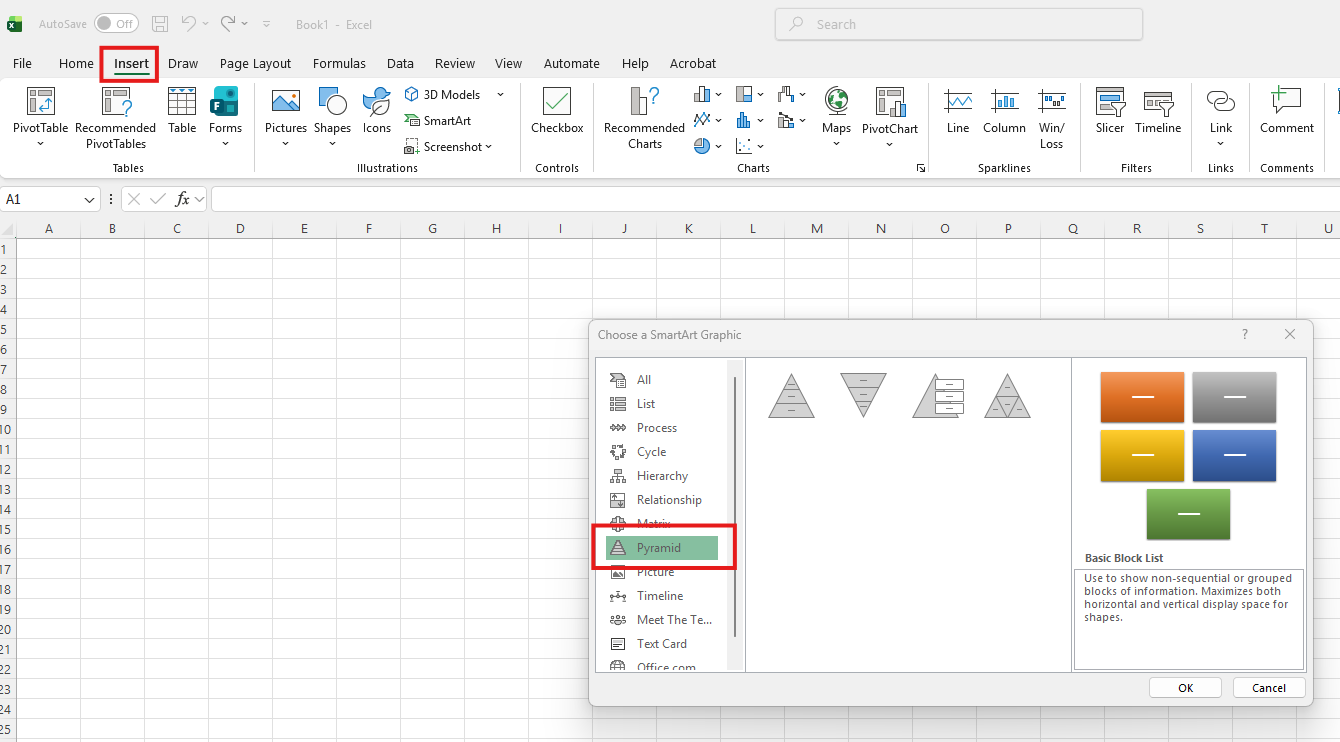The height and width of the screenshot is (742, 1340).
Task: Click Cancel in SmartArt dialog
Action: (x=1269, y=687)
